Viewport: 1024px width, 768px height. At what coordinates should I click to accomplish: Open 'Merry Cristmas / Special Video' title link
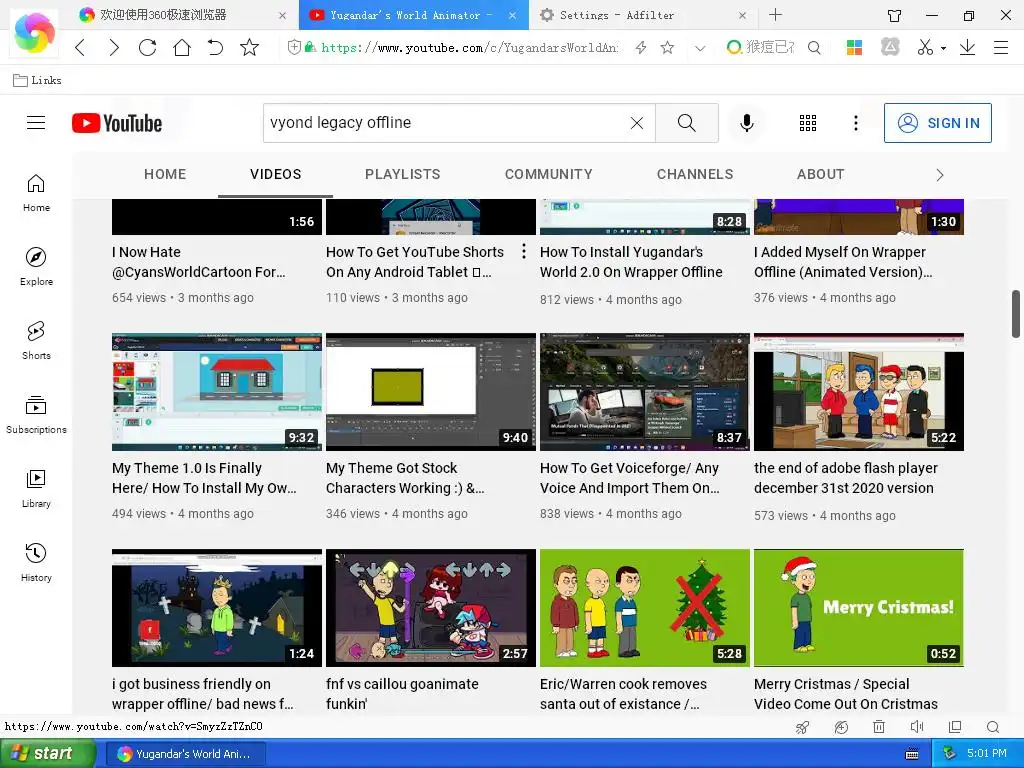tap(846, 694)
